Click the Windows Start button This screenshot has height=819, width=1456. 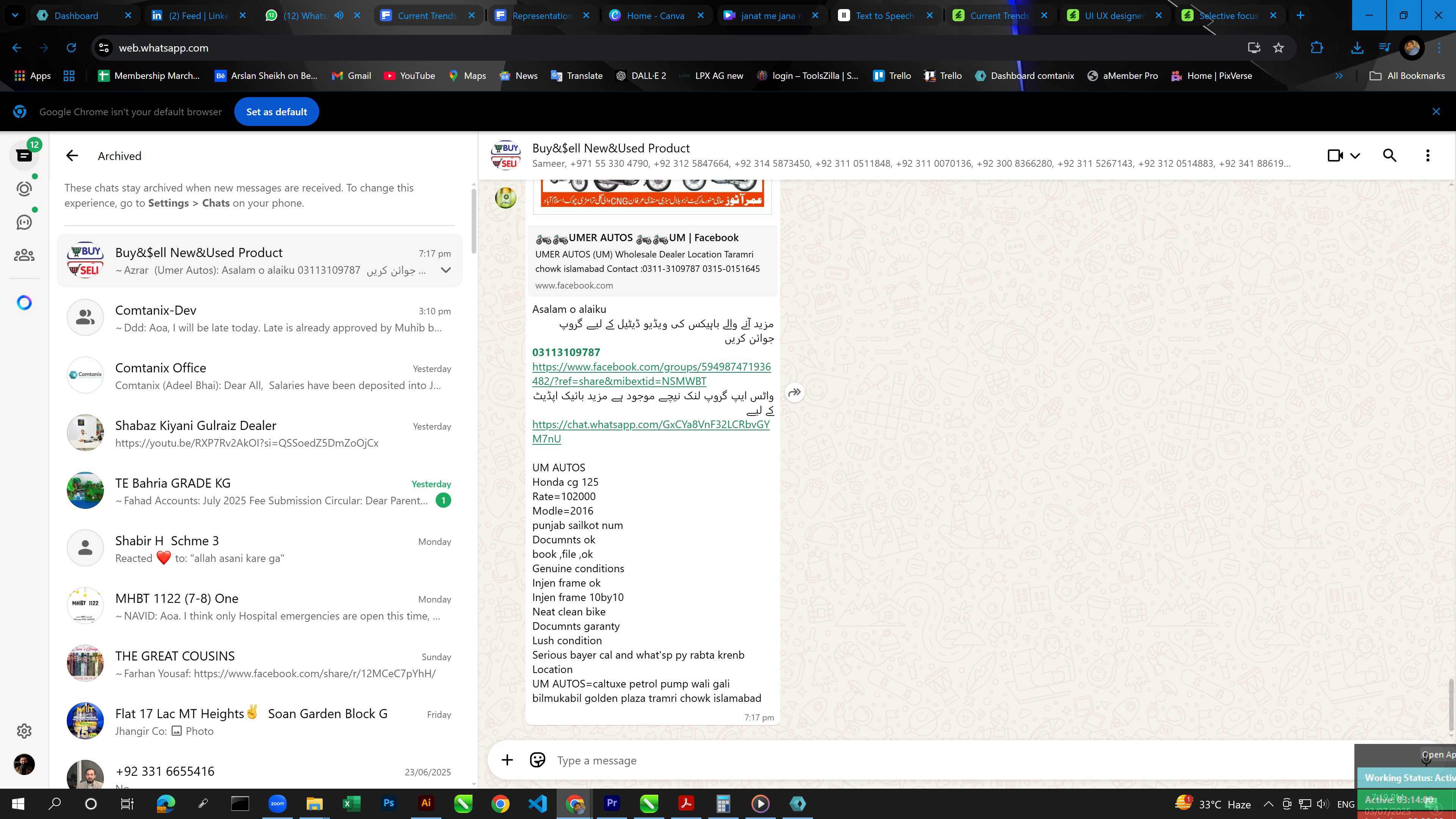pyautogui.click(x=17, y=803)
